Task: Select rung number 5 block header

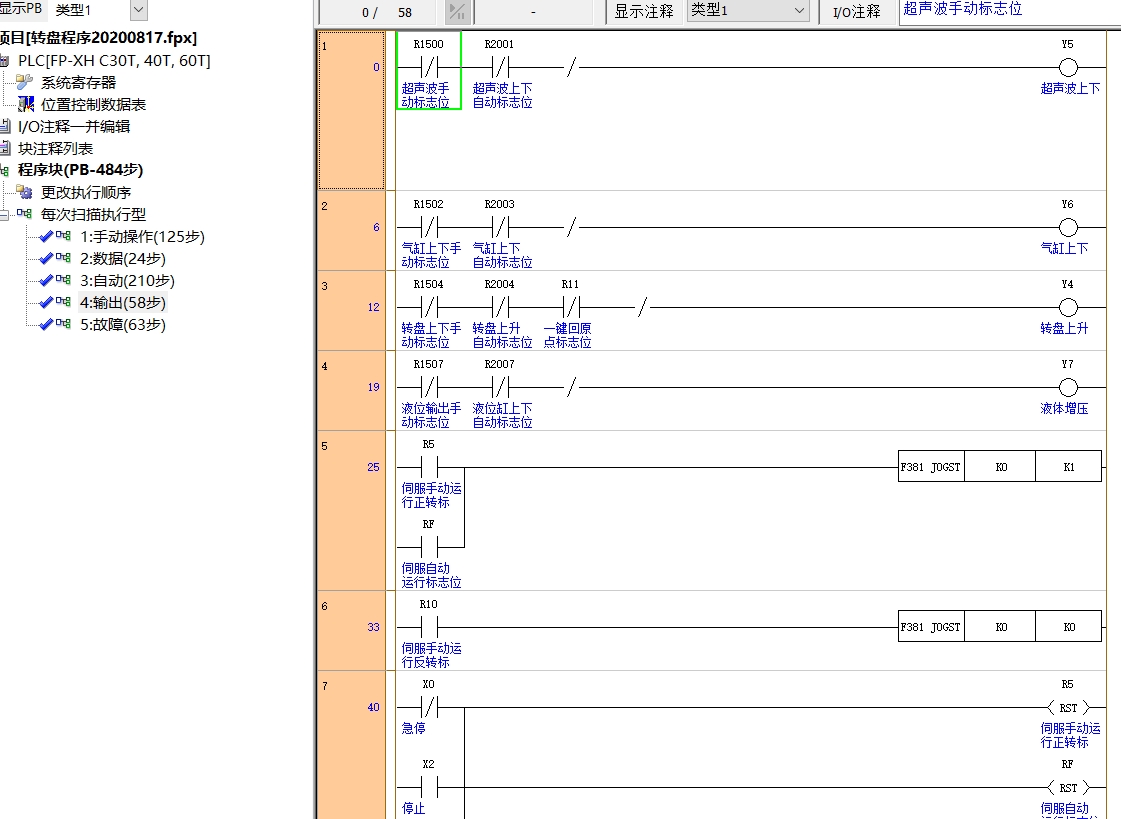Action: coord(352,510)
